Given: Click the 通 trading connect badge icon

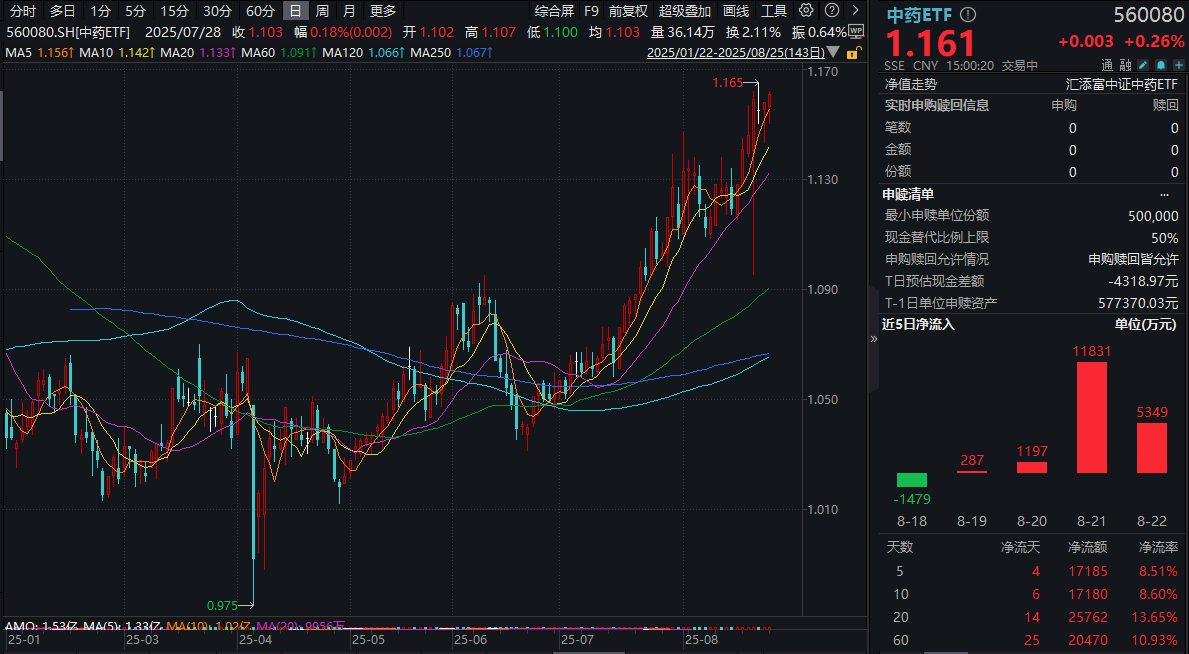Looking at the screenshot, I should [x=1105, y=63].
